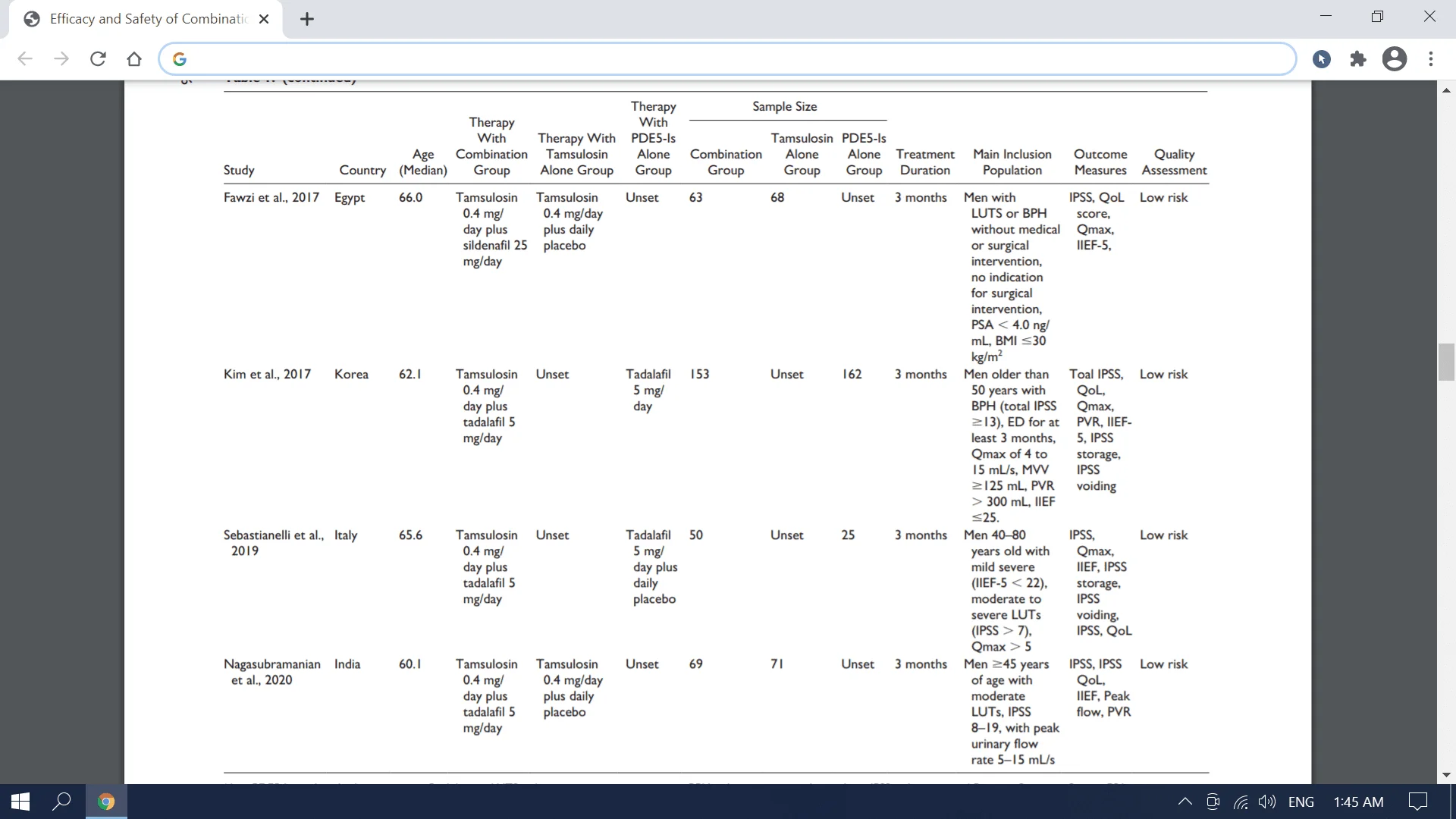Click the 'Quality Assessment' column header
Image resolution: width=1456 pixels, height=819 pixels.
click(x=1175, y=162)
